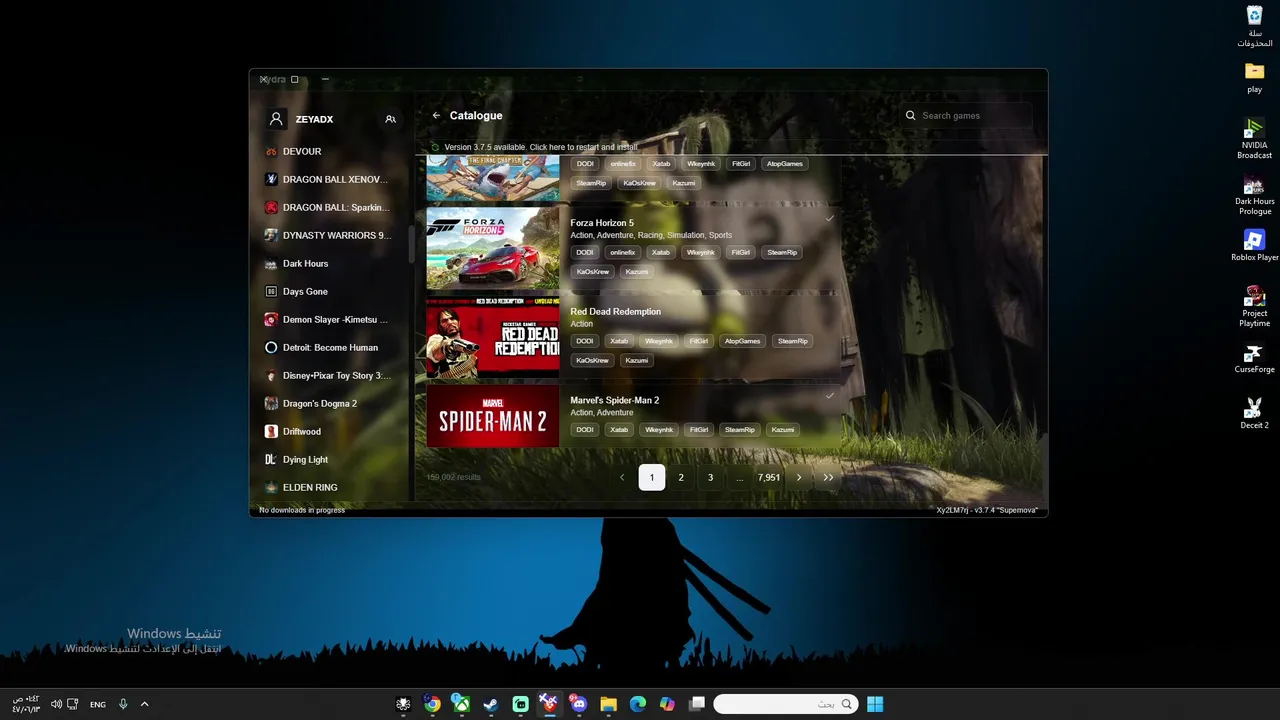Open Roblox Player desktop shortcut
Image resolution: width=1280 pixels, height=720 pixels.
pos(1254,246)
